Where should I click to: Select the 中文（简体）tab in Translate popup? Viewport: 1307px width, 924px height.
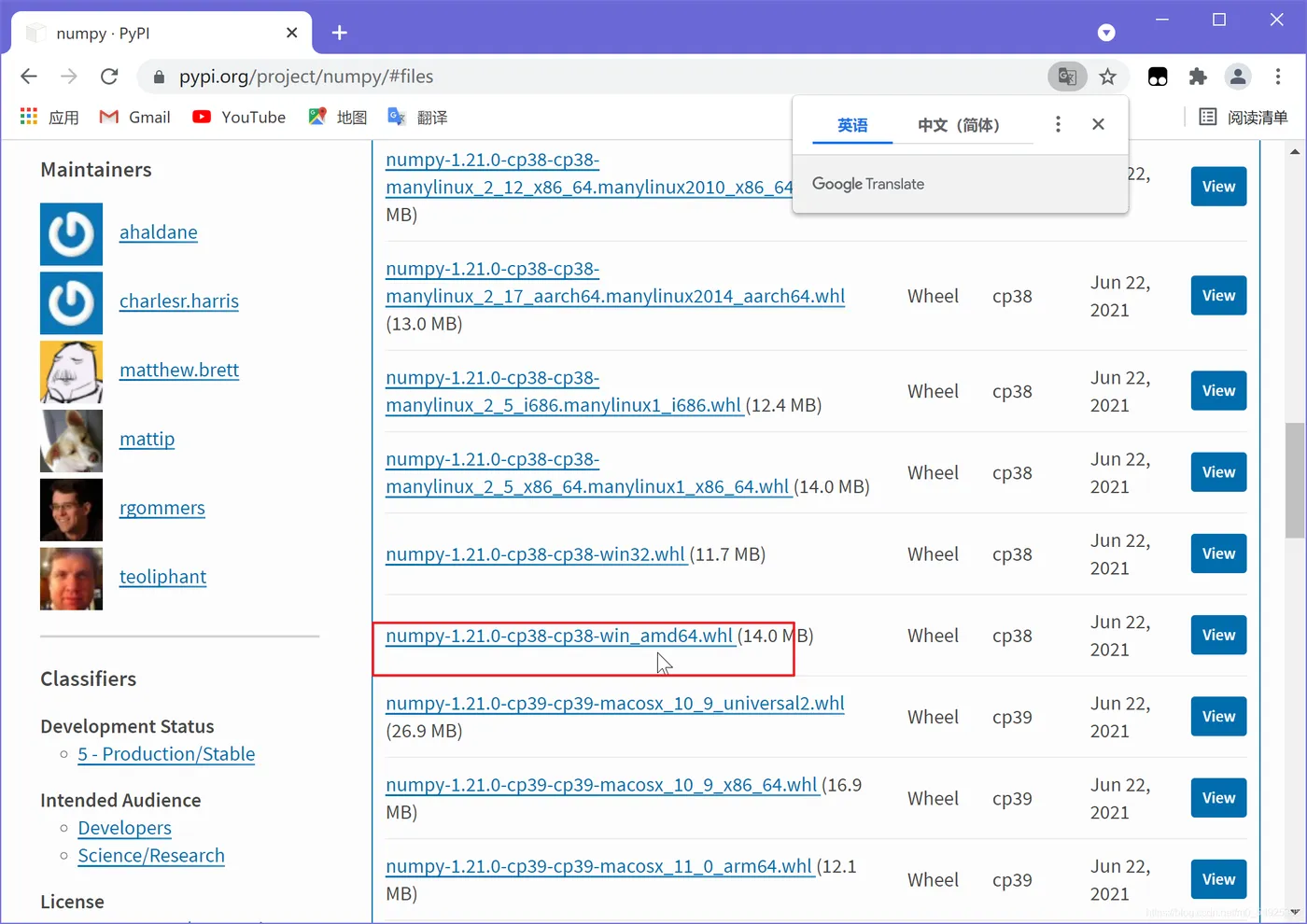(x=959, y=125)
